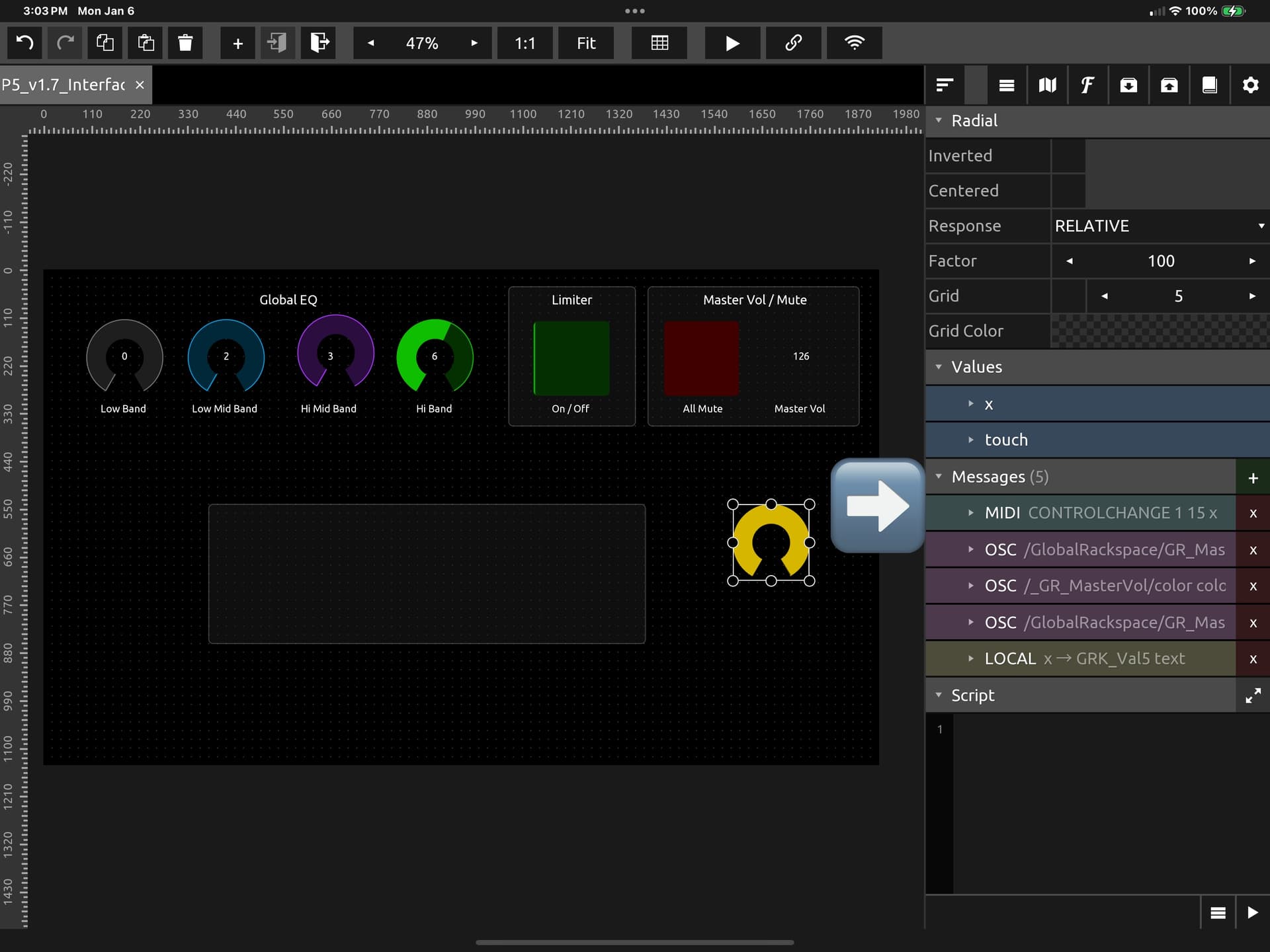Click the undo arrow icon

tap(24, 43)
